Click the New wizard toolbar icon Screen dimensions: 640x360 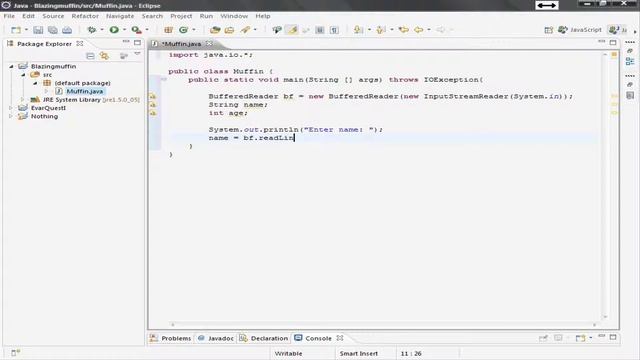pyautogui.click(x=16, y=30)
